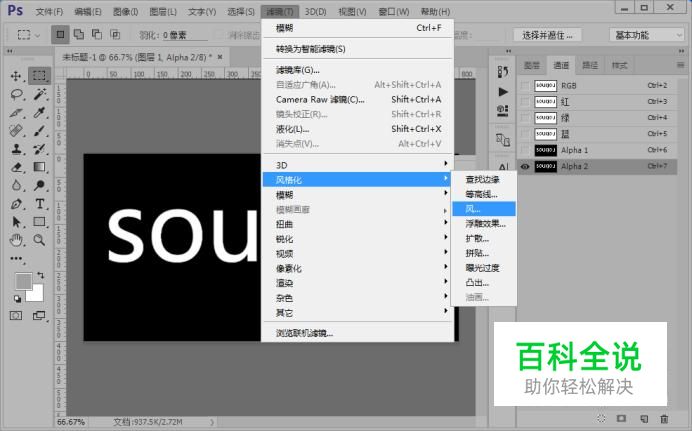Expand the 渲染 filter submenu
Screen dimensions: 692x431
358,283
